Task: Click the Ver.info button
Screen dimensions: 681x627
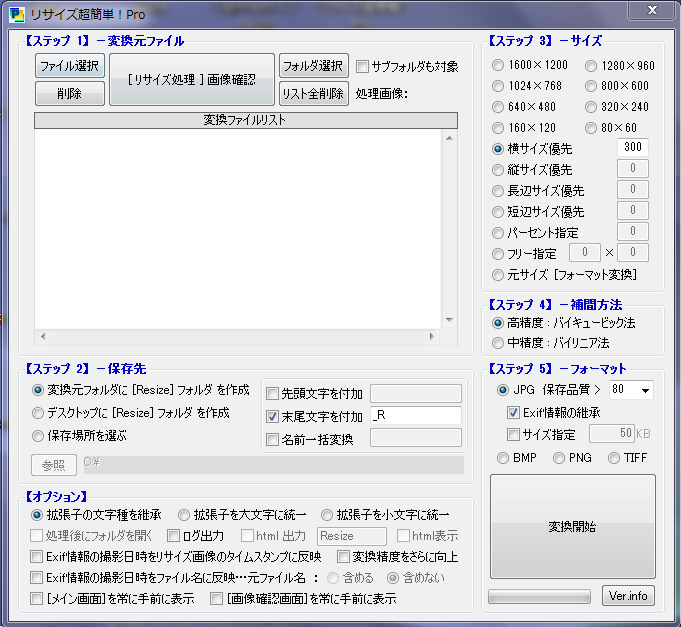Action: click(628, 596)
